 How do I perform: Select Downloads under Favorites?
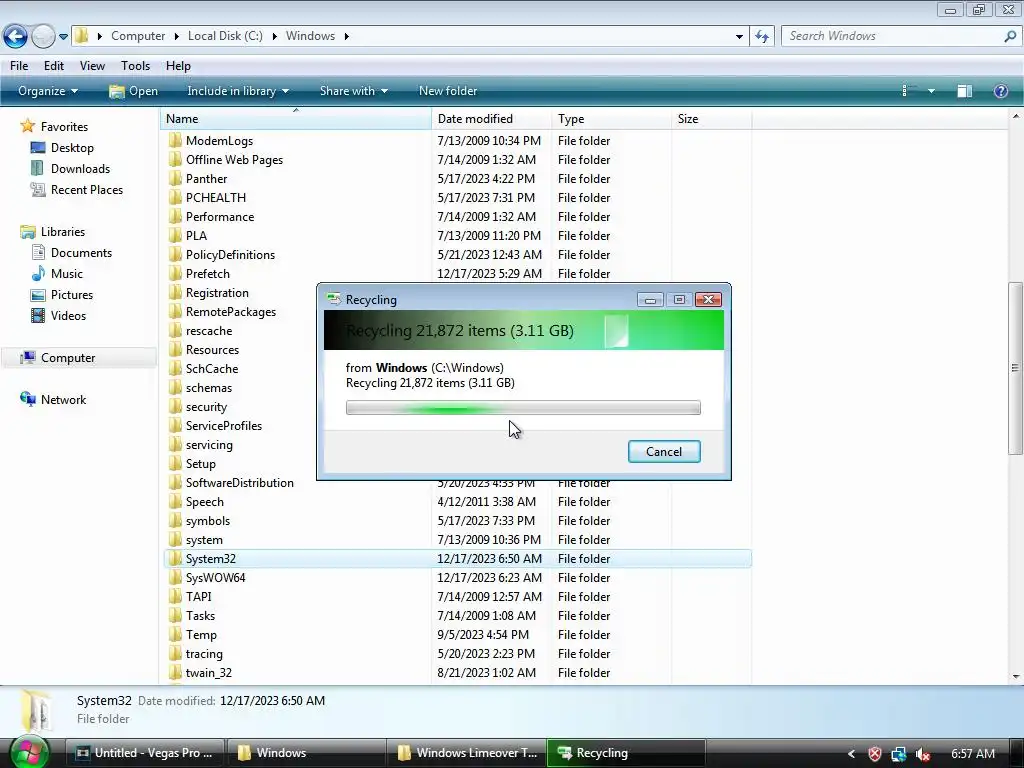pos(80,168)
